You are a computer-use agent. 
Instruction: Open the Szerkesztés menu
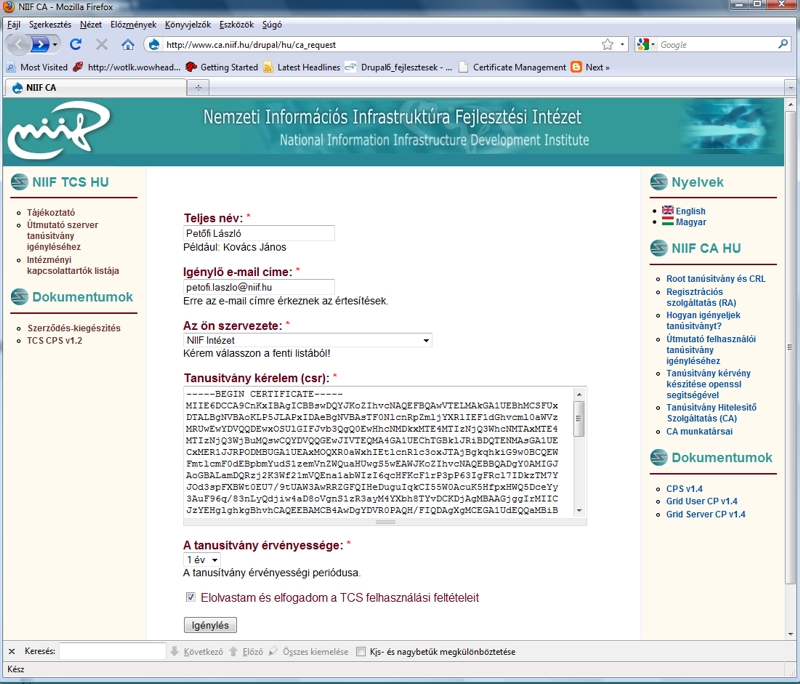click(x=50, y=24)
